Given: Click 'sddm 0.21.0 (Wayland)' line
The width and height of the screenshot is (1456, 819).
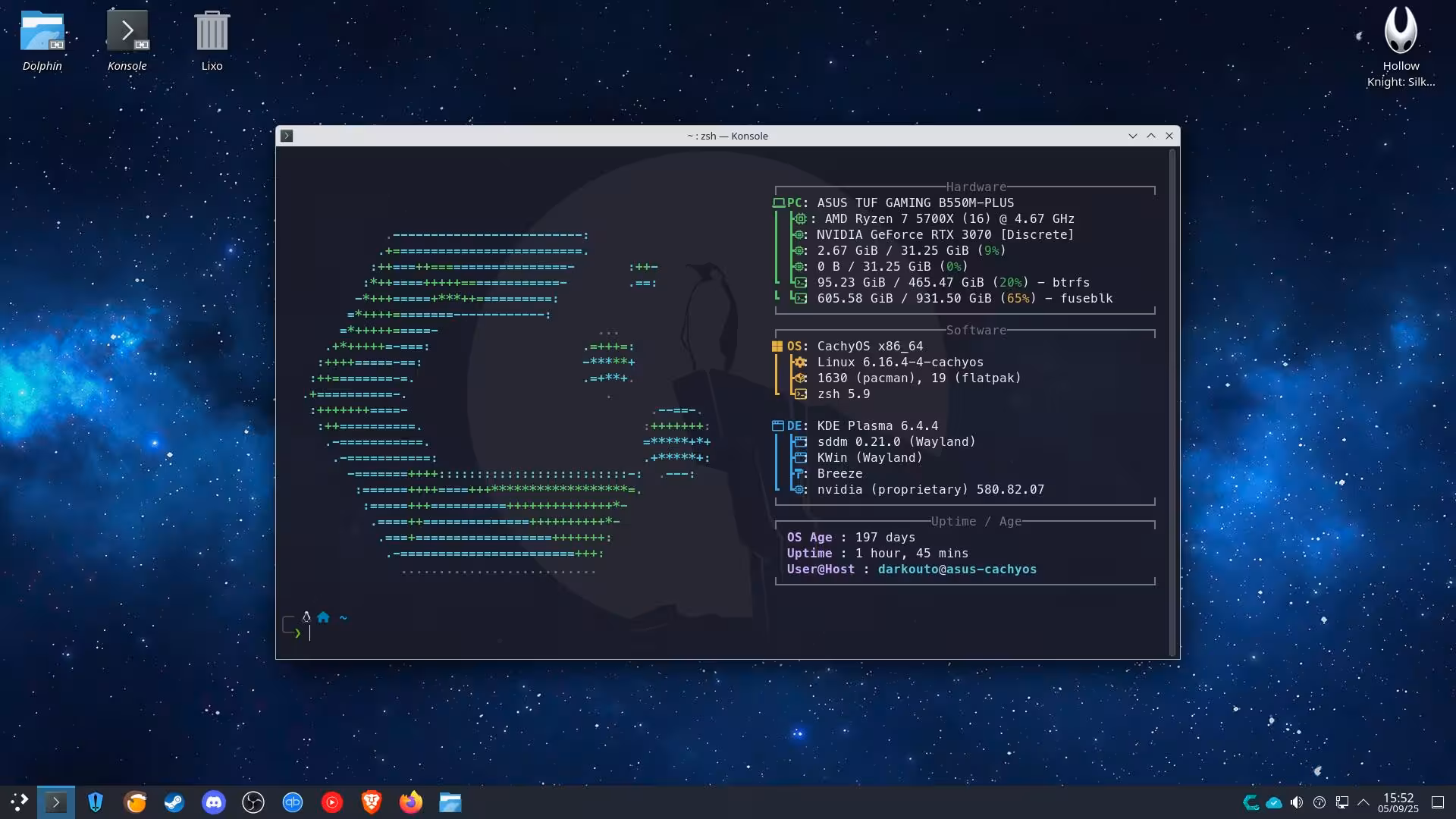Looking at the screenshot, I should pyautogui.click(x=896, y=441).
